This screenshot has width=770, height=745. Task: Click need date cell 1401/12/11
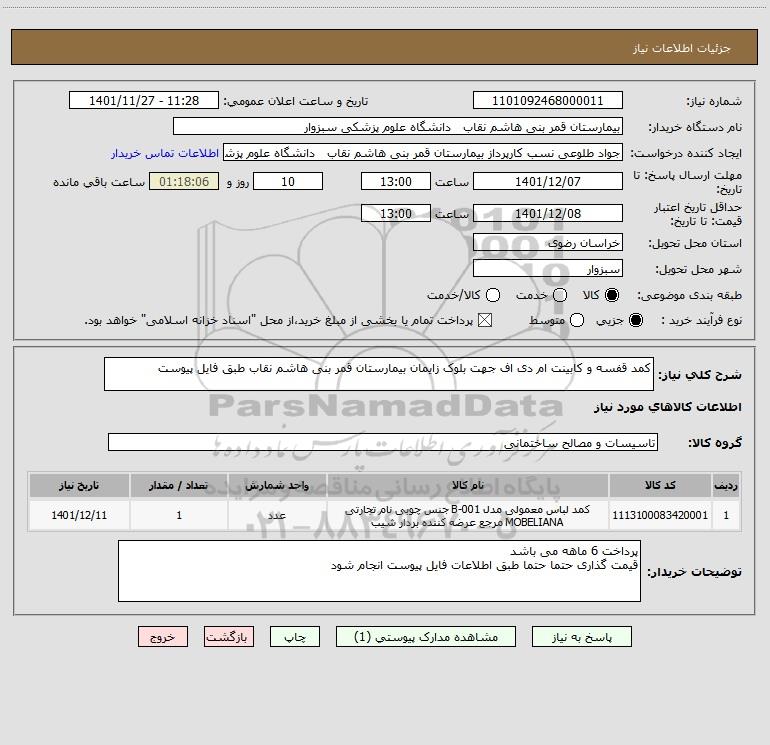79,515
